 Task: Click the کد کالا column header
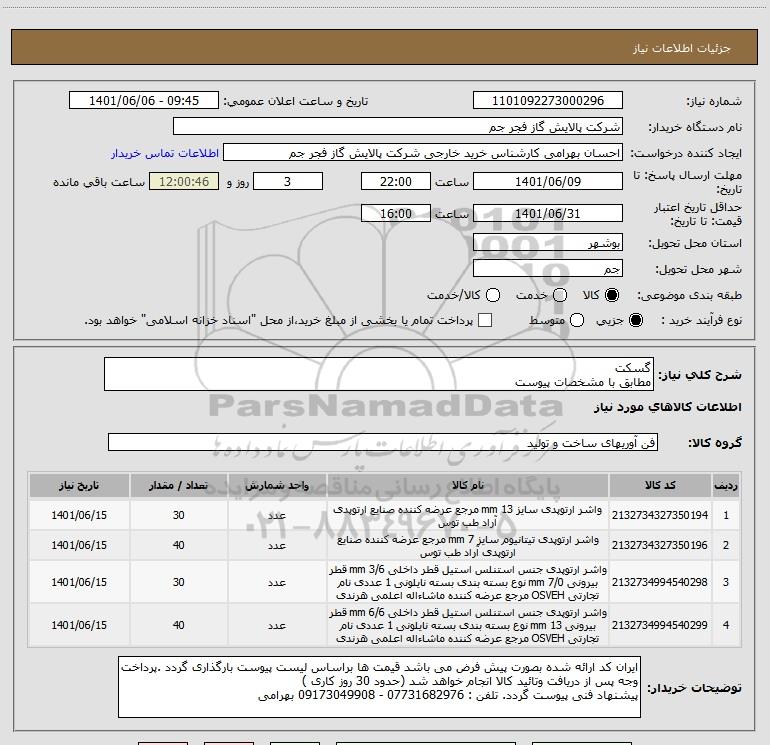coord(660,485)
